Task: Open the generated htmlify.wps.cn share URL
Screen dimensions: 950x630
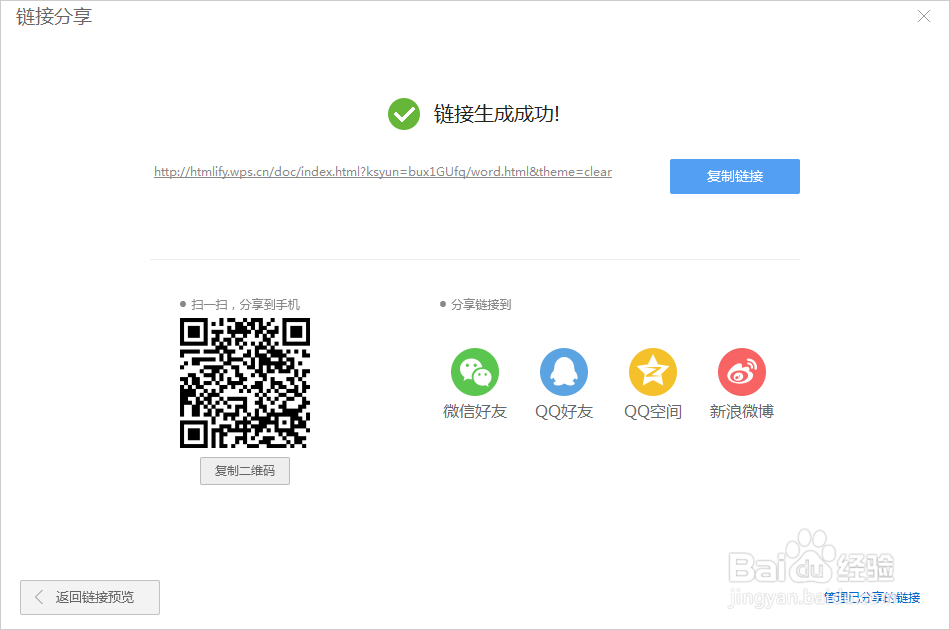Action: tap(381, 171)
